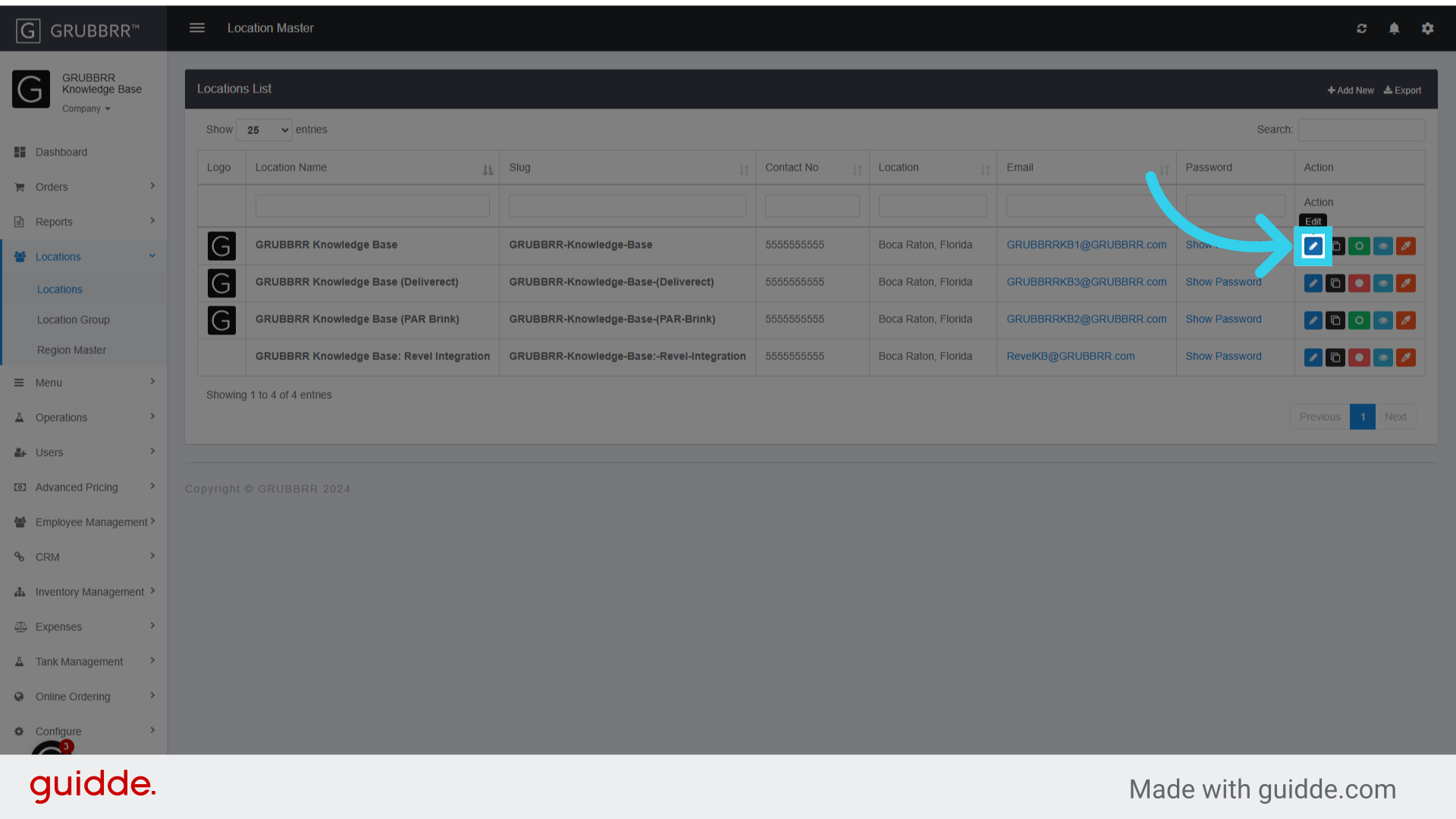Click logo thumbnail of PAR Brink location

pos(221,320)
